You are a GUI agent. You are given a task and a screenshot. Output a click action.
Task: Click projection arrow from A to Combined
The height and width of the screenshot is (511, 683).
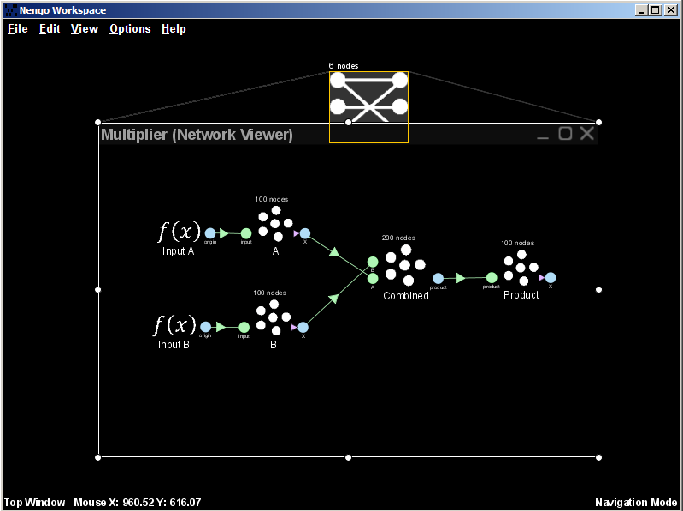click(x=334, y=251)
